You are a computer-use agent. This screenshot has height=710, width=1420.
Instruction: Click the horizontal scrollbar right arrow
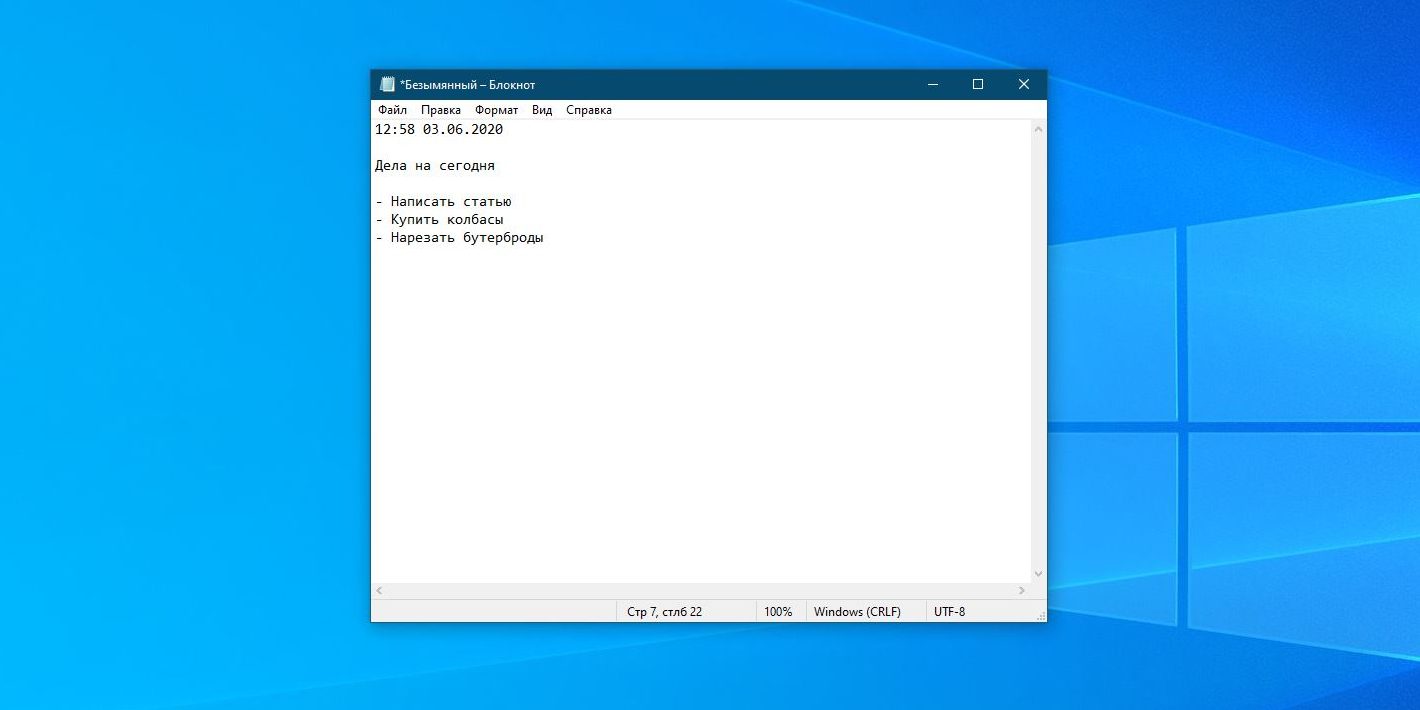click(x=1022, y=591)
